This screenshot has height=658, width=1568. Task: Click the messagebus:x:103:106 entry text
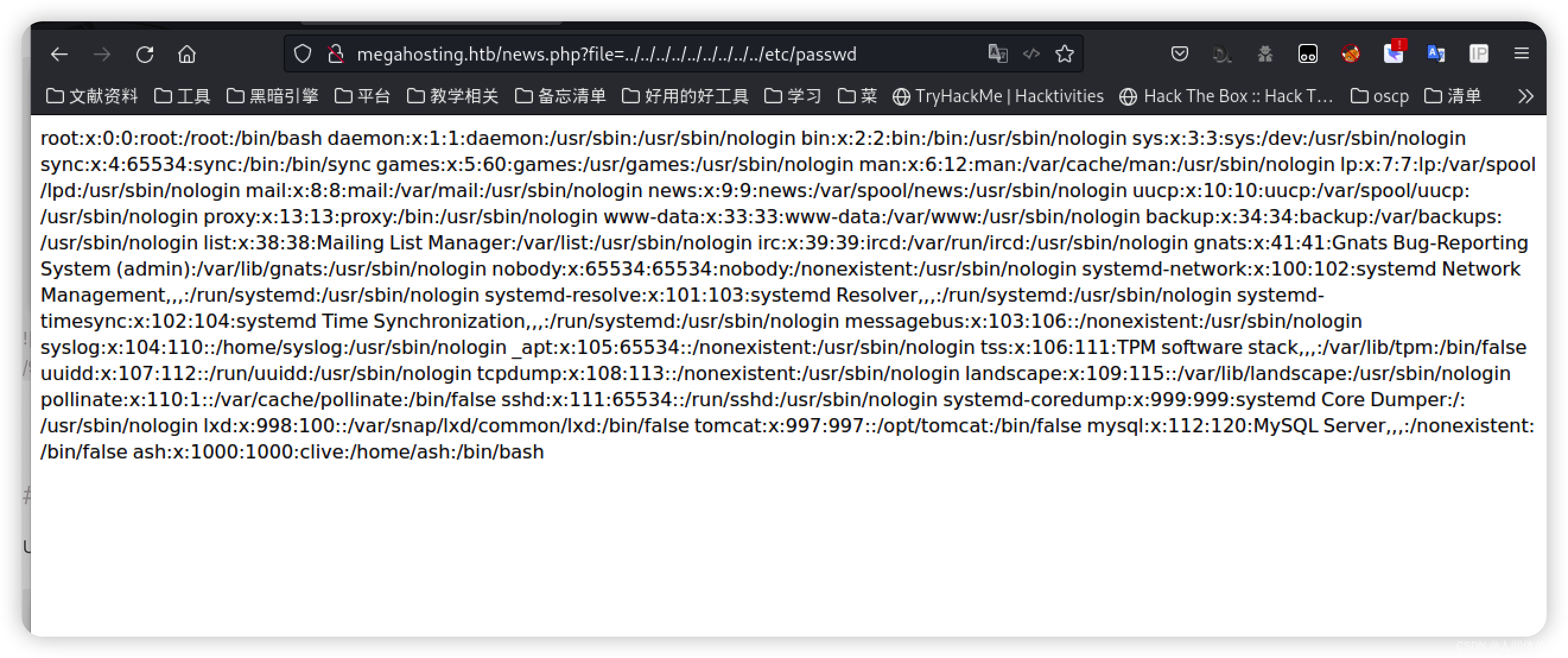1103,321
